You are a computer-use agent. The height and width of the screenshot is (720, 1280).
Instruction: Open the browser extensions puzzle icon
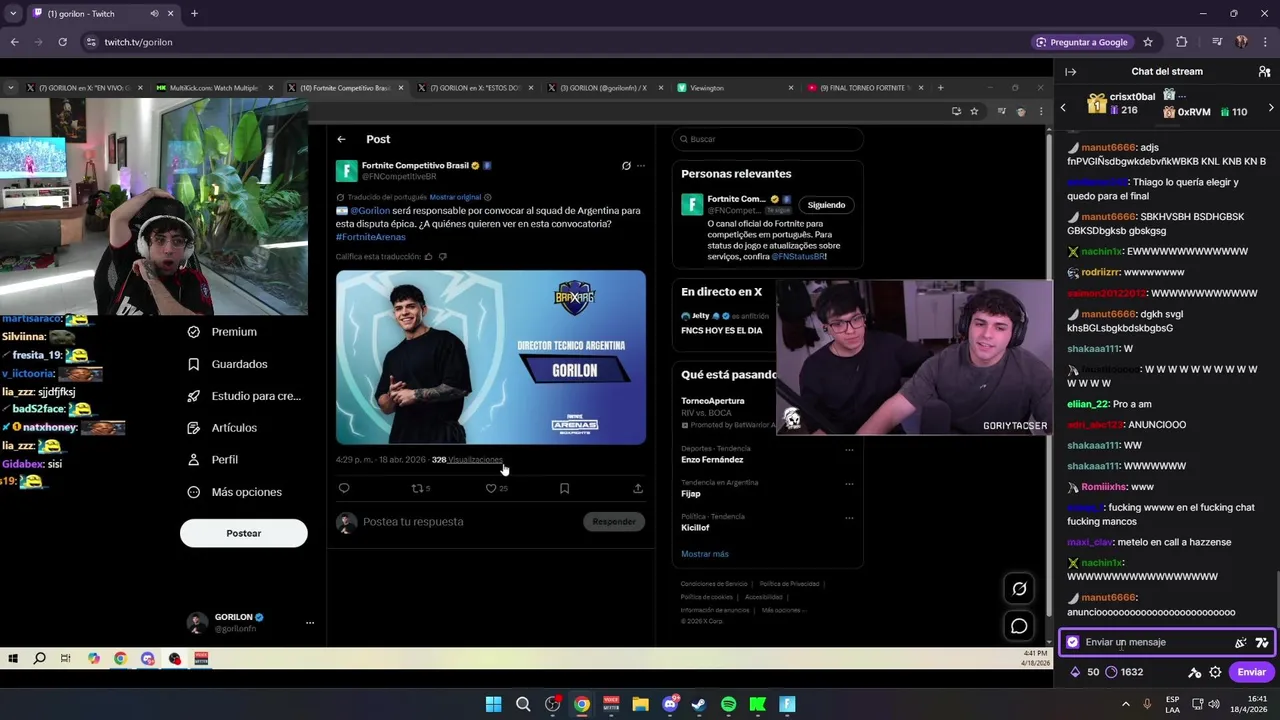coord(1182,42)
